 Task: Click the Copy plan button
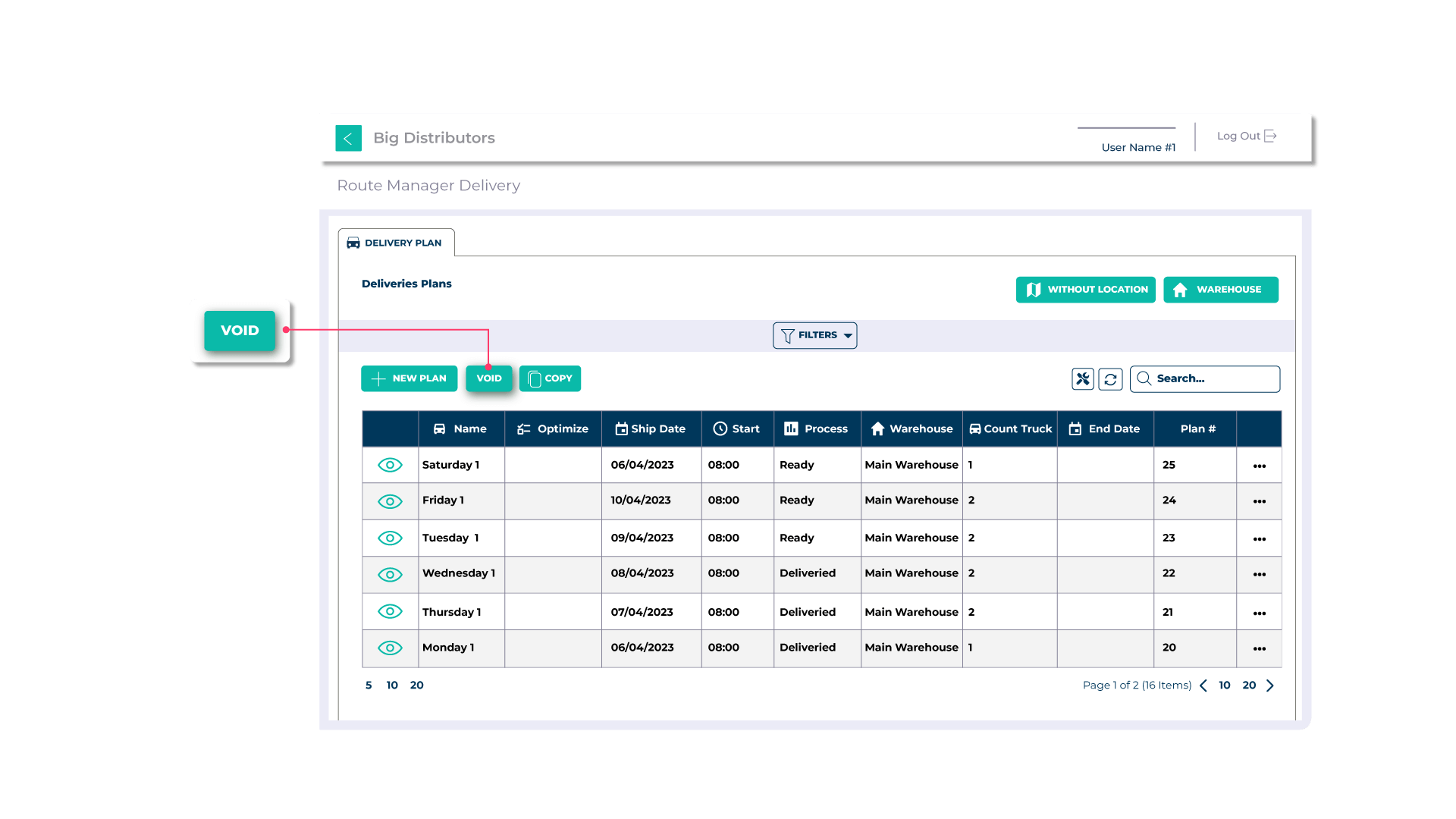[550, 378]
